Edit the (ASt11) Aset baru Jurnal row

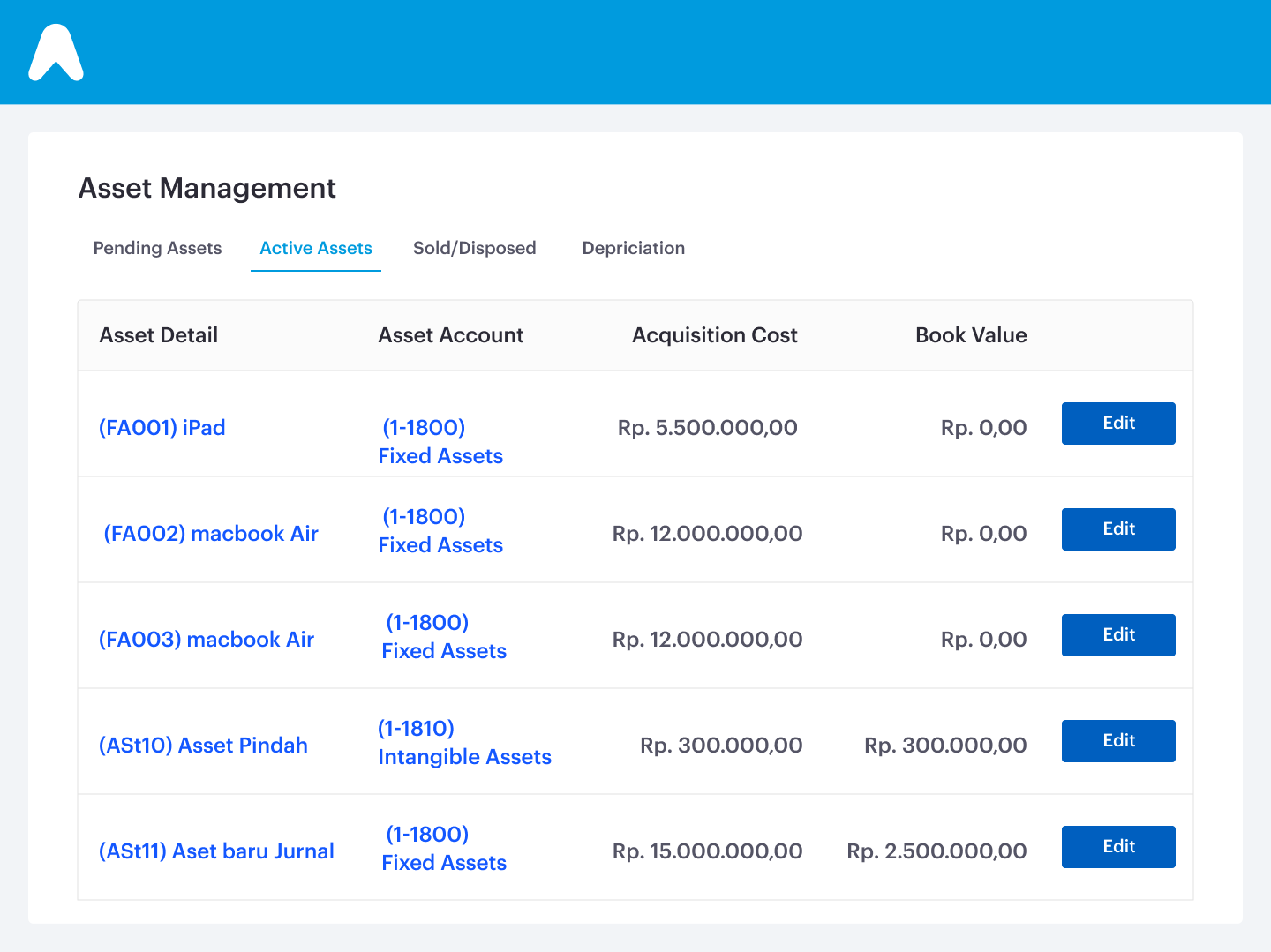(1118, 847)
